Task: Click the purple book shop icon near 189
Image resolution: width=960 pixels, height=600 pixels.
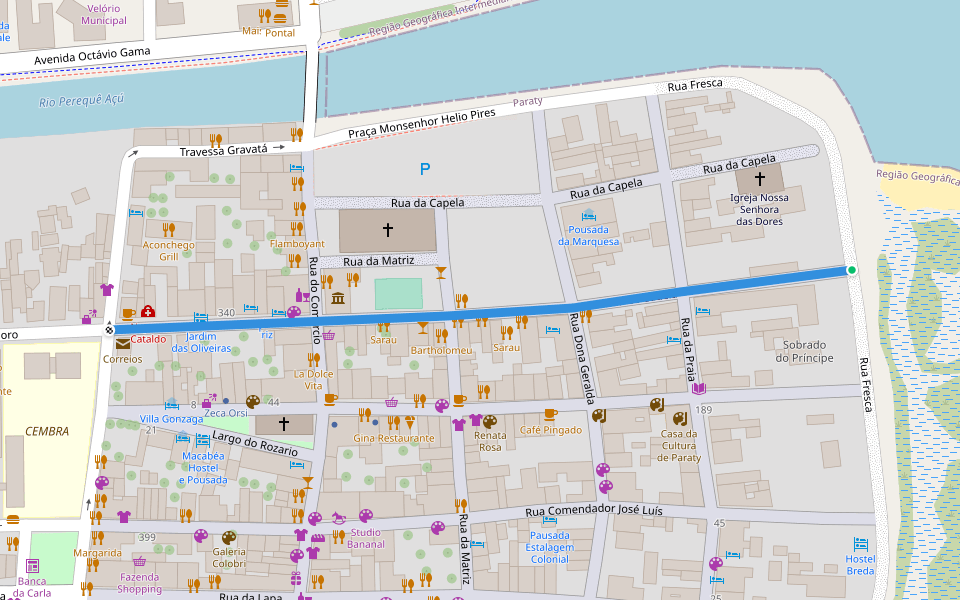Action: point(698,388)
